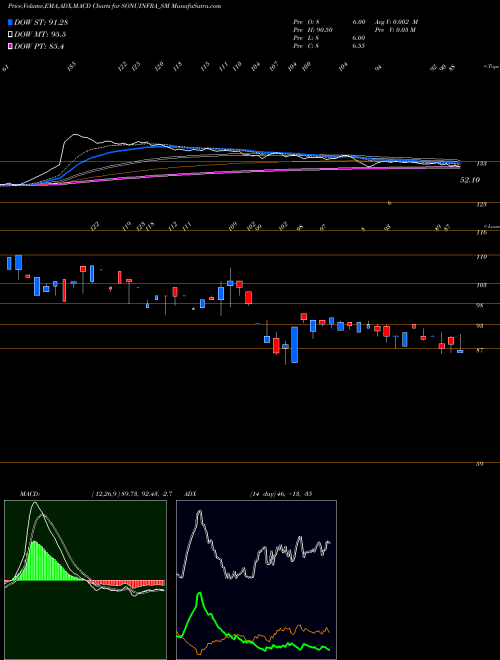
Task: Click the ADX indicator chart panel
Action: pyautogui.click(x=256, y=580)
